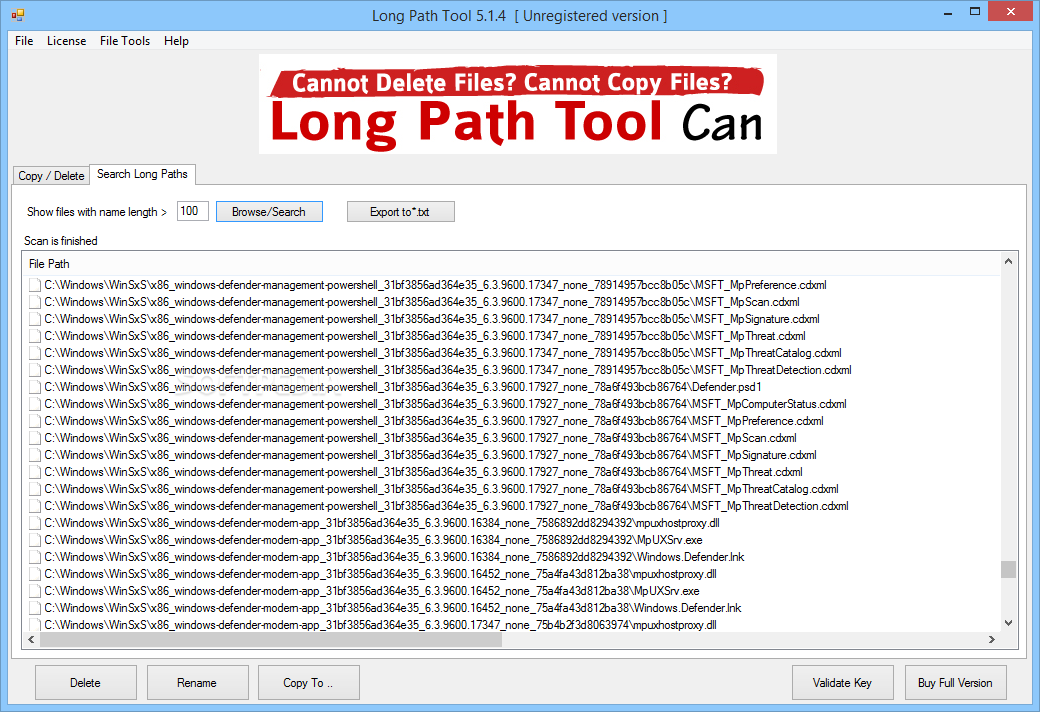Viewport: 1040px width, 712px height.
Task: Check the 17347 MSFT_MpScan.cdxml row checkbox
Action: point(35,303)
